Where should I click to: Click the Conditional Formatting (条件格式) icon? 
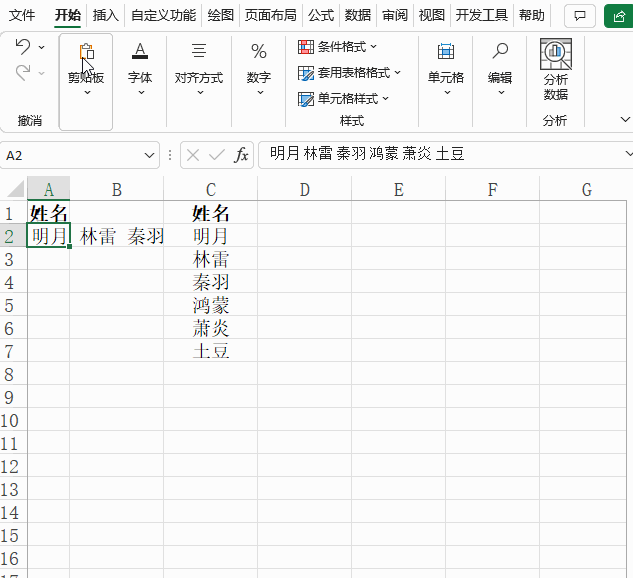306,47
